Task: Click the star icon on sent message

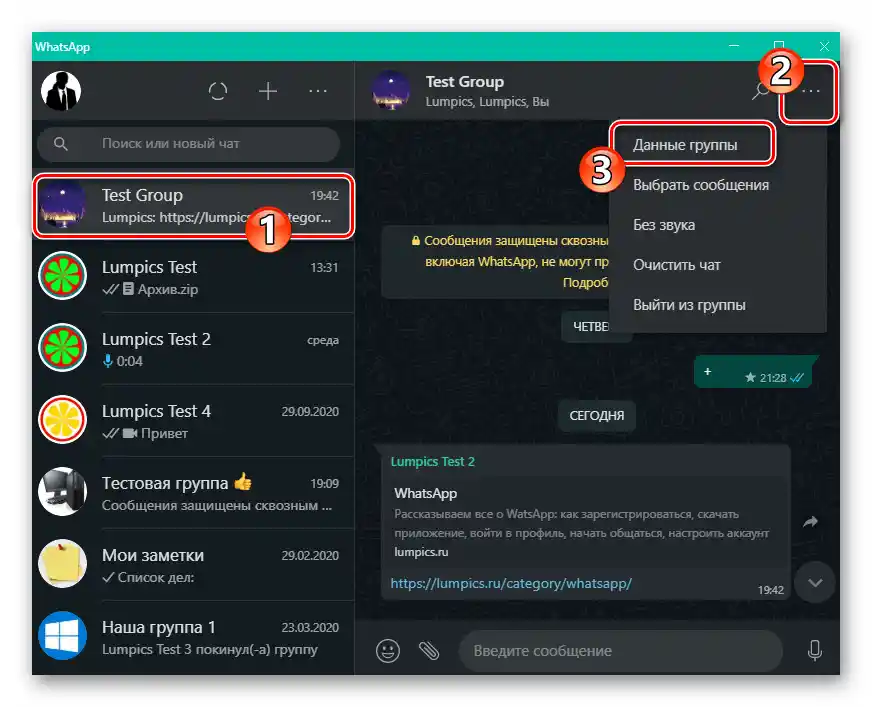Action: point(750,378)
